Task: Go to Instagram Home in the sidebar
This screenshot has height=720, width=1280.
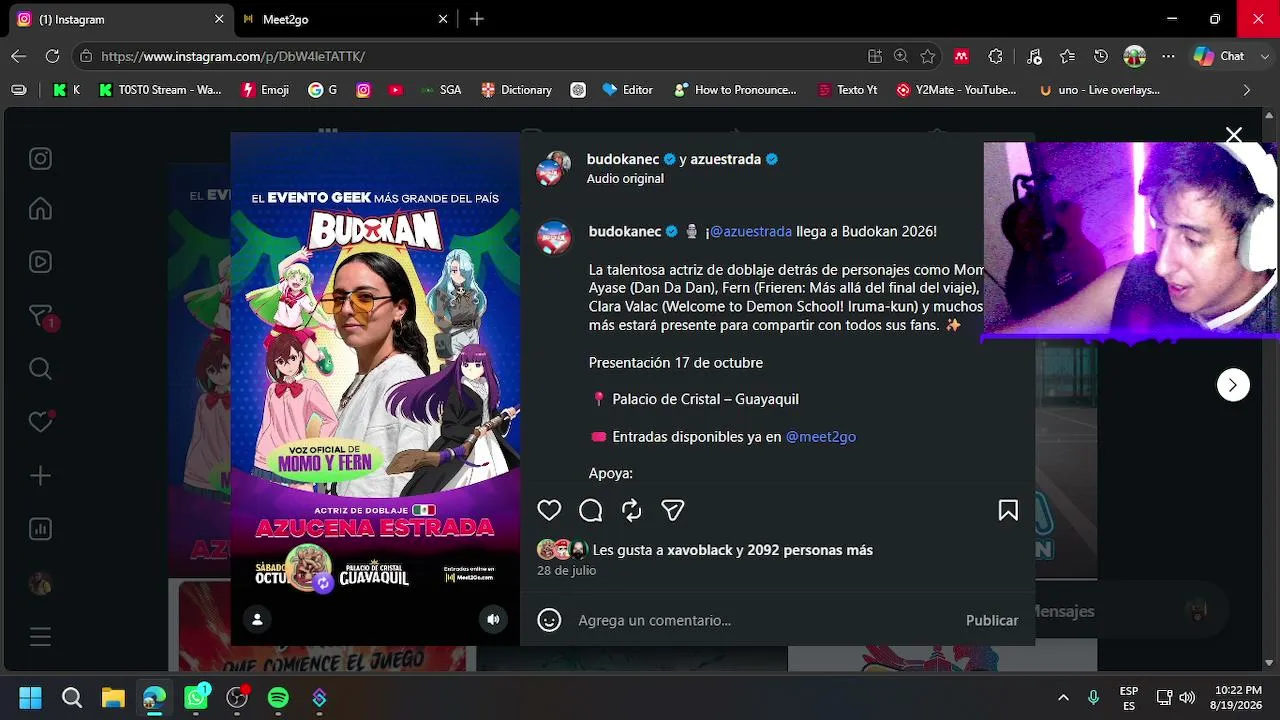Action: (x=40, y=209)
